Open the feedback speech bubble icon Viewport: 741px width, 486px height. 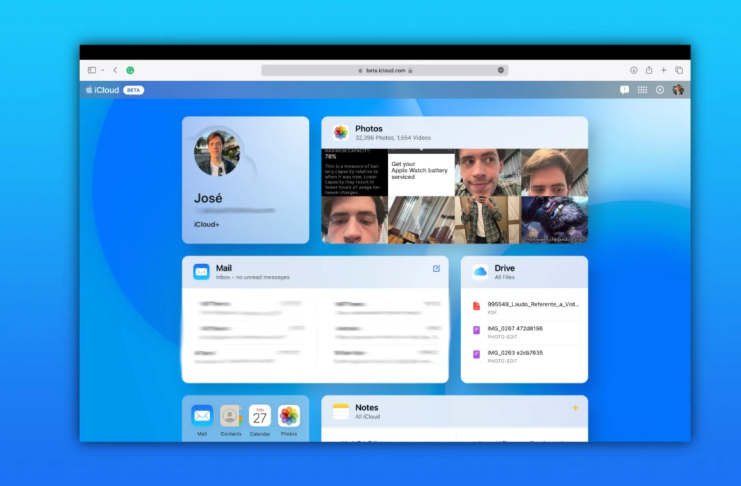click(x=624, y=90)
